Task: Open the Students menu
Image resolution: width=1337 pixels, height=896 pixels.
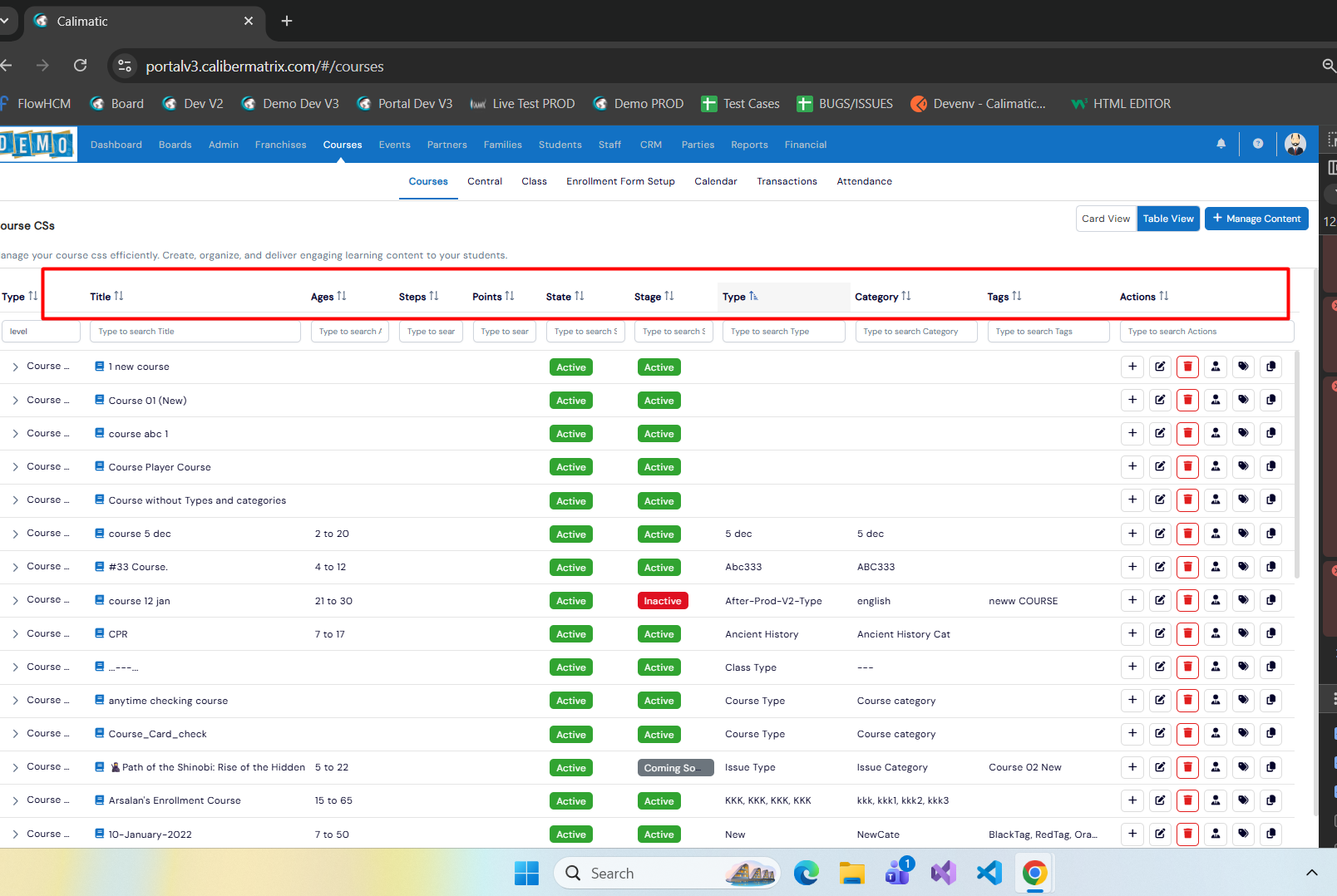Action: (x=560, y=145)
